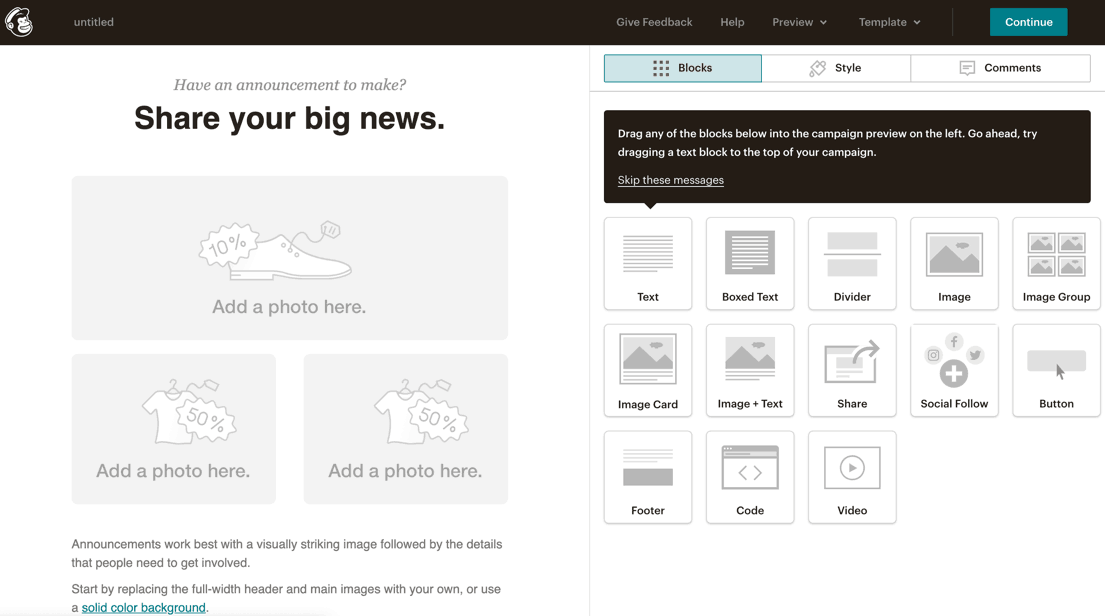Select the Footer block
Image resolution: width=1105 pixels, height=616 pixels.
[648, 477]
